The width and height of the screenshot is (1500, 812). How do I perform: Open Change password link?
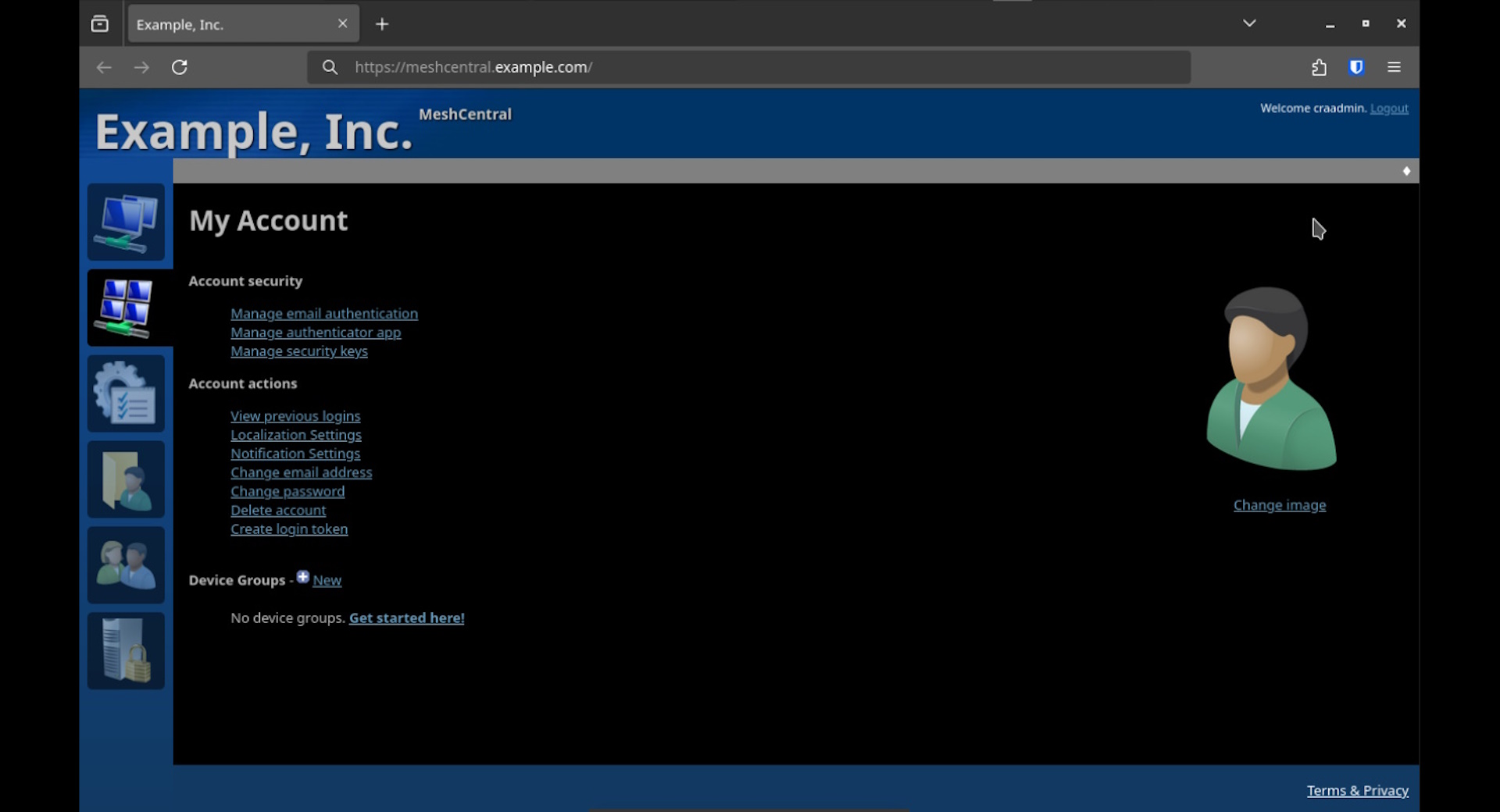pyautogui.click(x=287, y=492)
